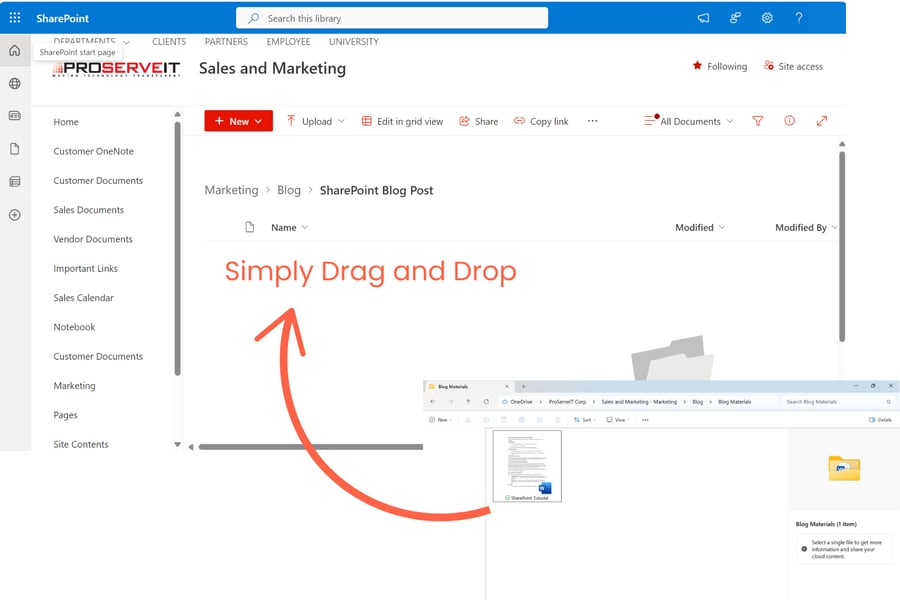Viewport: 900px width, 600px height.
Task: Click the Search this library field
Action: pos(390,17)
